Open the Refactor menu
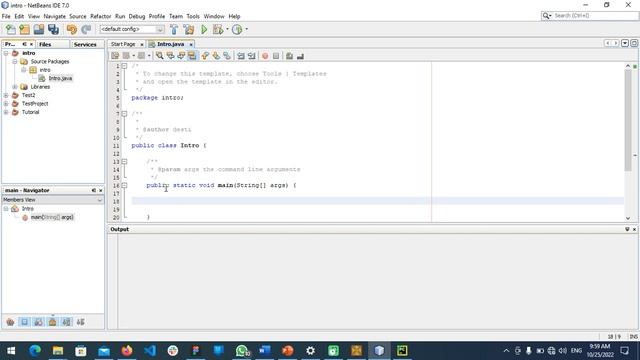The height and width of the screenshot is (360, 640). [100, 16]
